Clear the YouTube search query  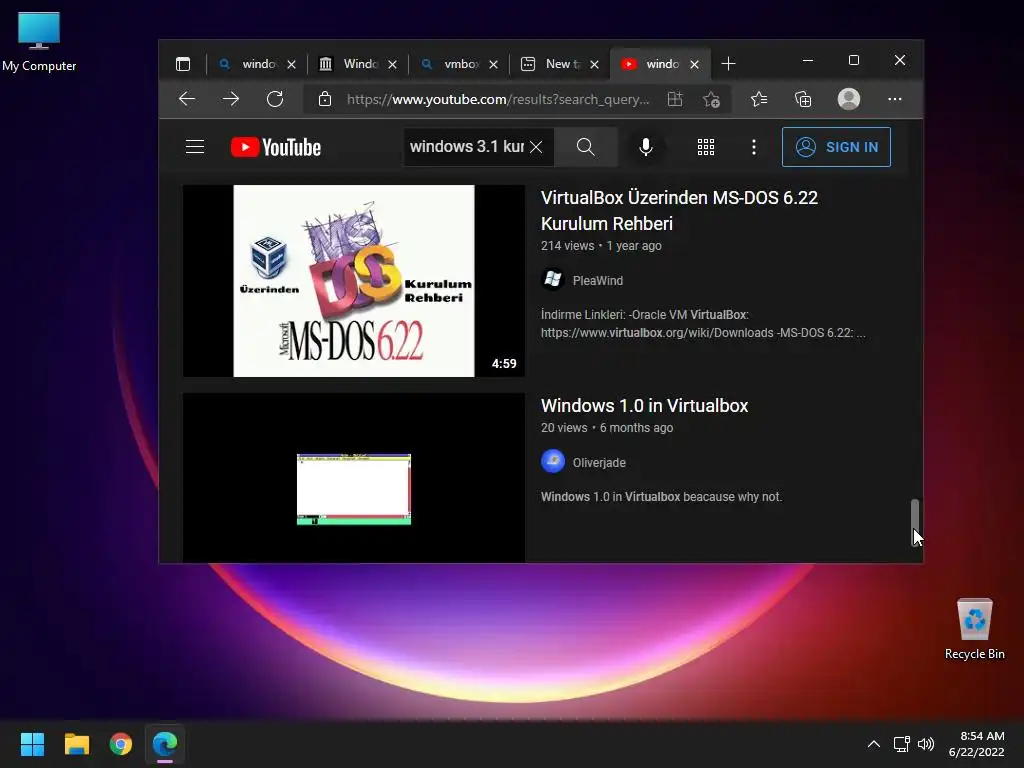[x=536, y=147]
